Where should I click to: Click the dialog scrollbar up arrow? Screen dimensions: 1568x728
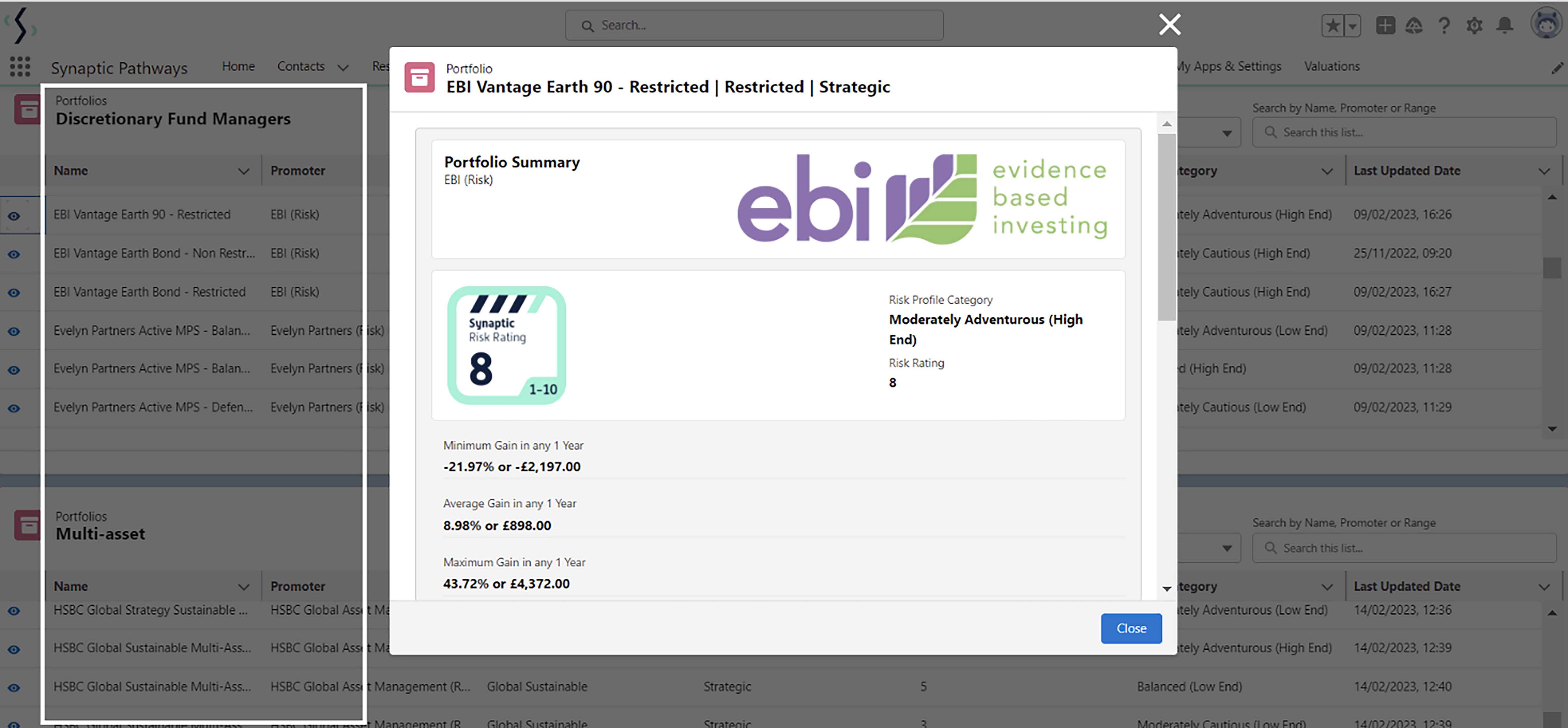(1166, 124)
